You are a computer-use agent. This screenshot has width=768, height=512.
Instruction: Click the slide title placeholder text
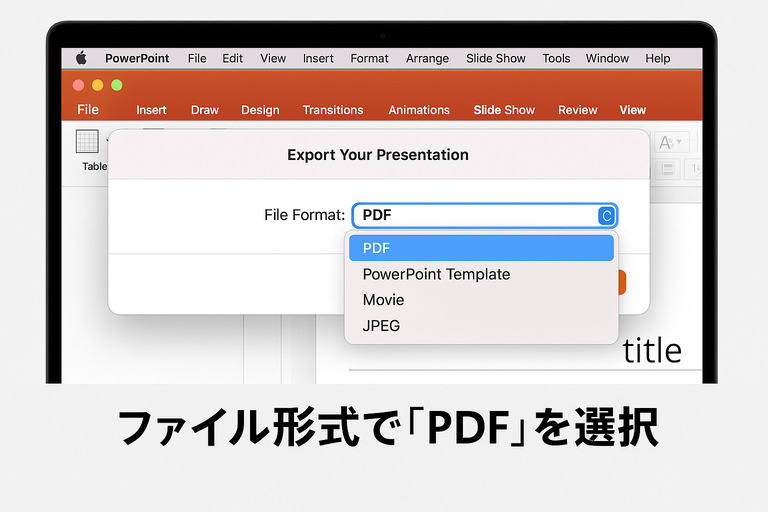pyautogui.click(x=651, y=351)
